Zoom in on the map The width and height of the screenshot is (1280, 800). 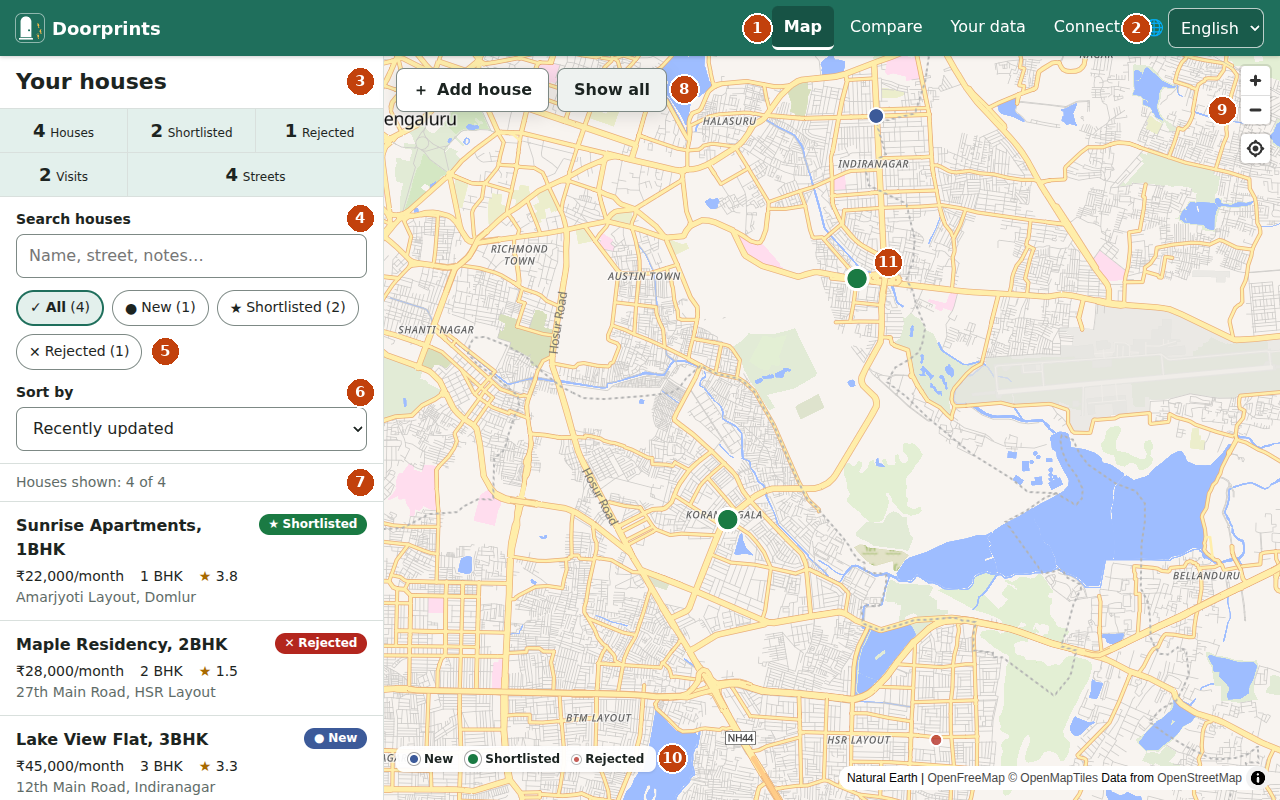coord(1256,80)
